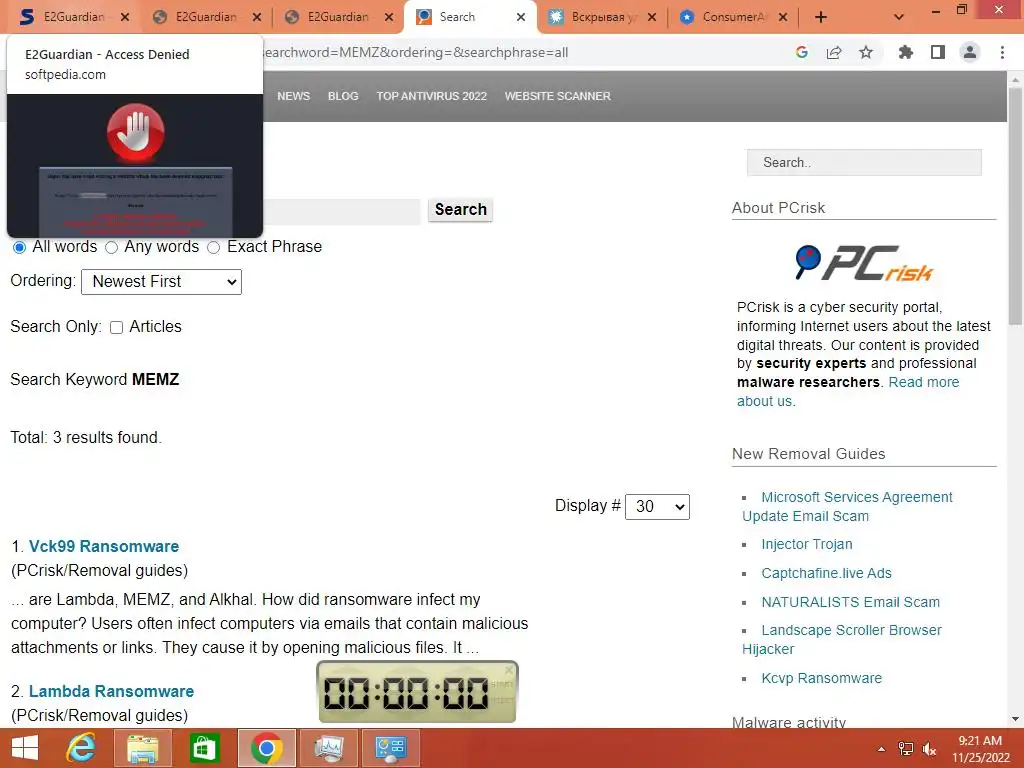This screenshot has height=768, width=1024.
Task: Open the Vck99 Ransomware result
Action: (104, 546)
